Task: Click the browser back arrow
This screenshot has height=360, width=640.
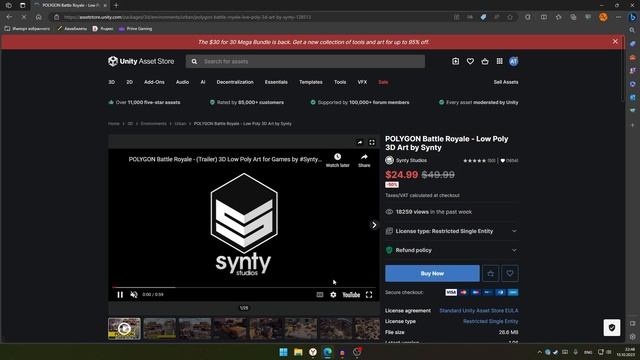Action: (9, 17)
